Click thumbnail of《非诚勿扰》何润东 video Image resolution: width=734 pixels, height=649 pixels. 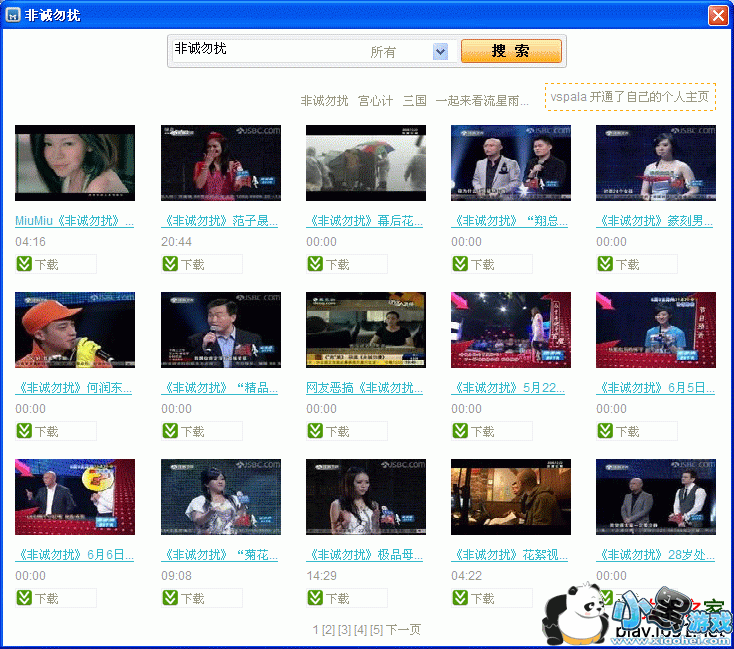pyautogui.click(x=75, y=330)
